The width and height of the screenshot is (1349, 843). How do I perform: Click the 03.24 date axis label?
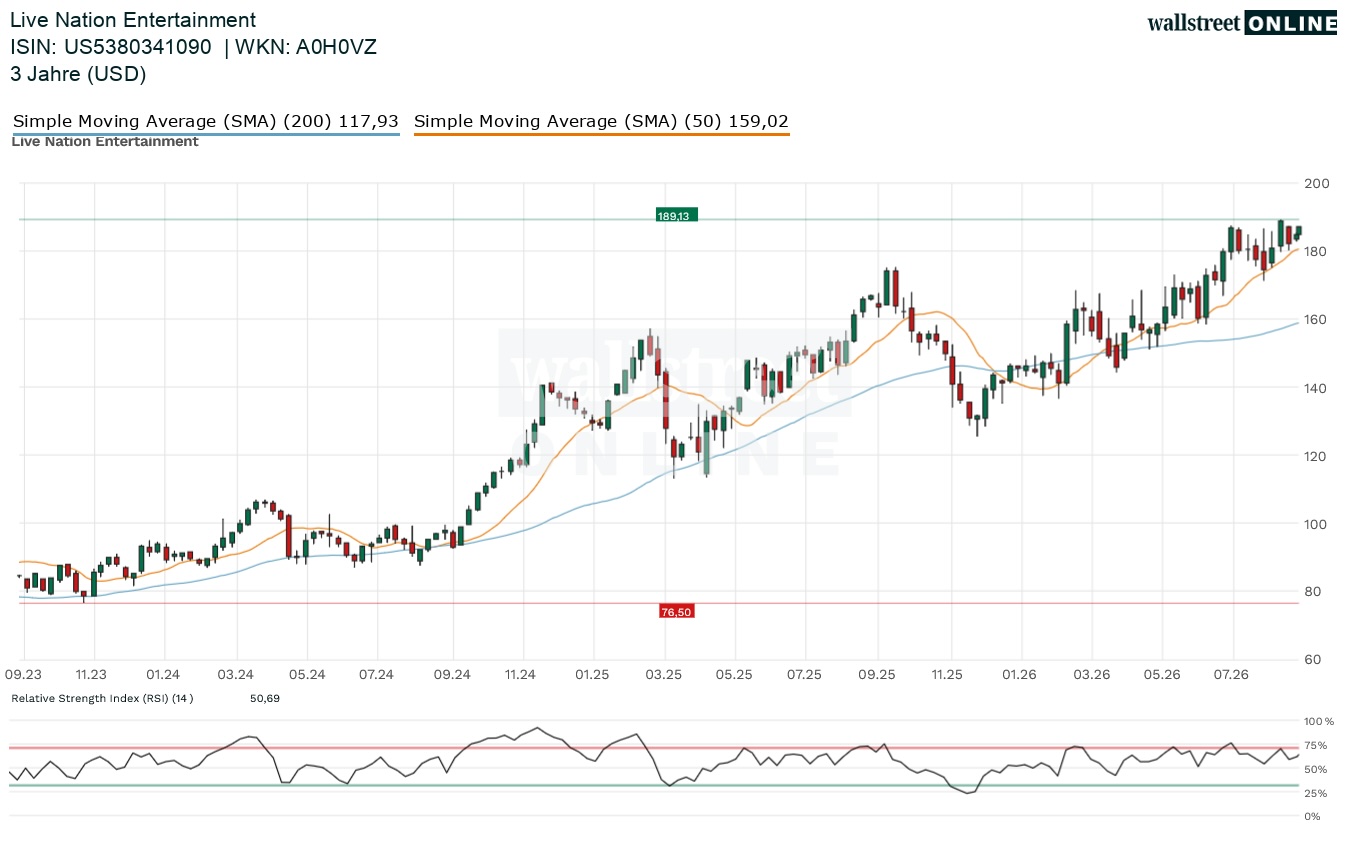[235, 675]
